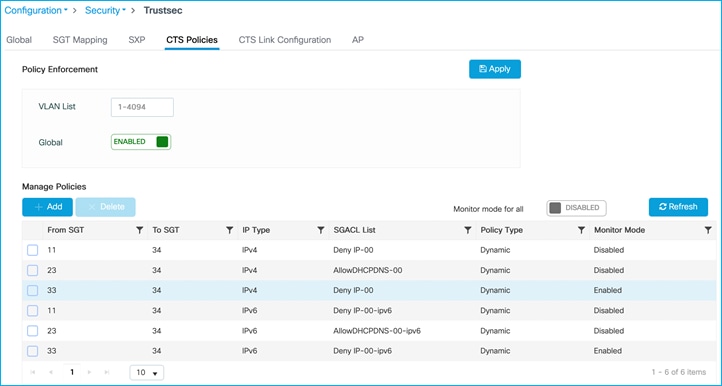This screenshot has width=722, height=386.
Task: Sort by the Policy Type column header
Action: pos(501,230)
